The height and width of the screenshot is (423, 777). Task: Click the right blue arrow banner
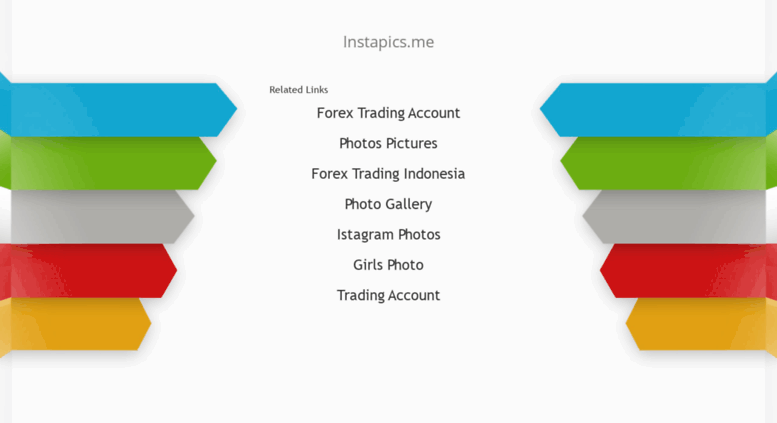[x=658, y=109]
